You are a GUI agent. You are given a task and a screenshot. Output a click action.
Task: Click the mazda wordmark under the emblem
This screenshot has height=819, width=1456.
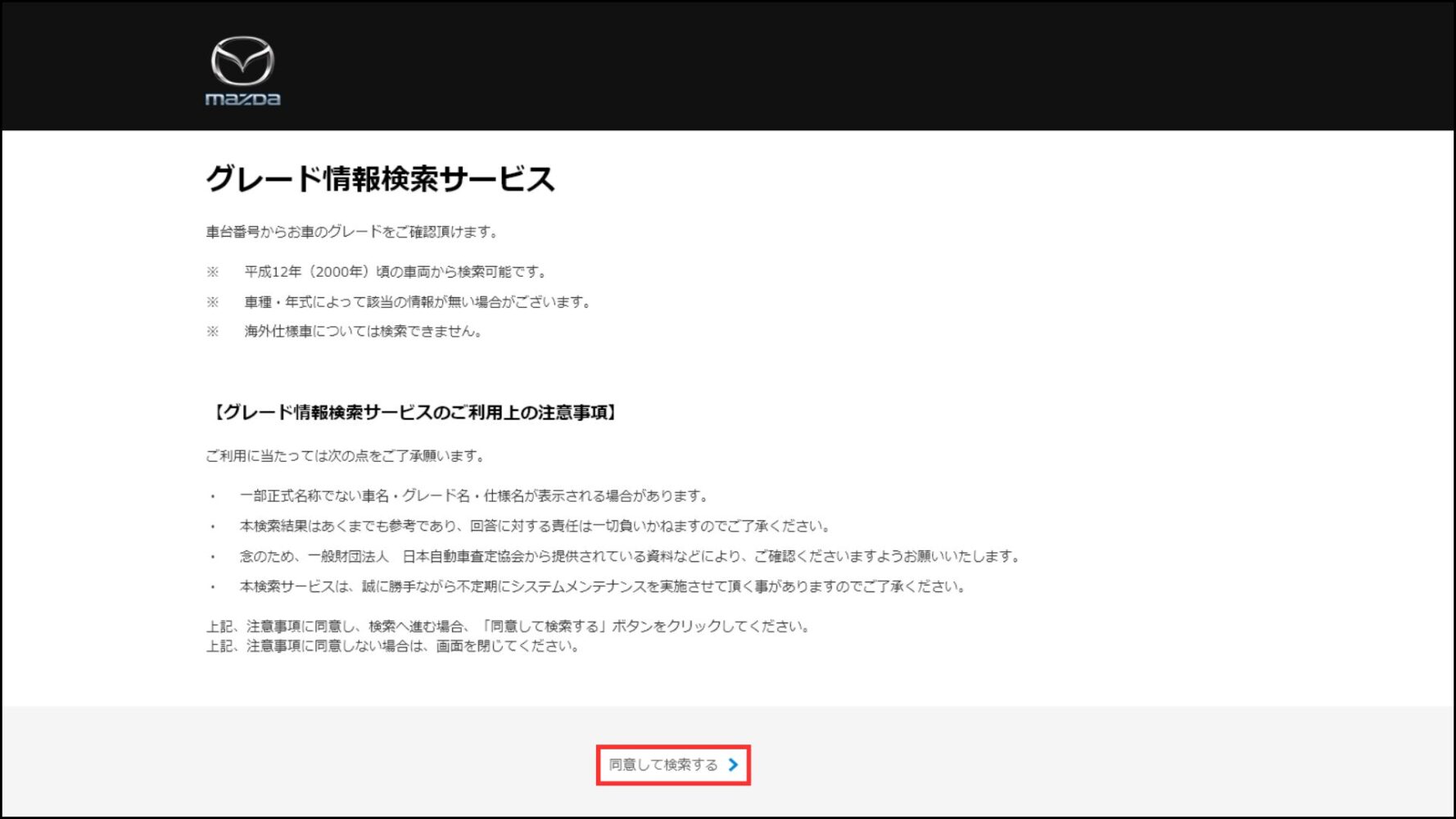242,99
